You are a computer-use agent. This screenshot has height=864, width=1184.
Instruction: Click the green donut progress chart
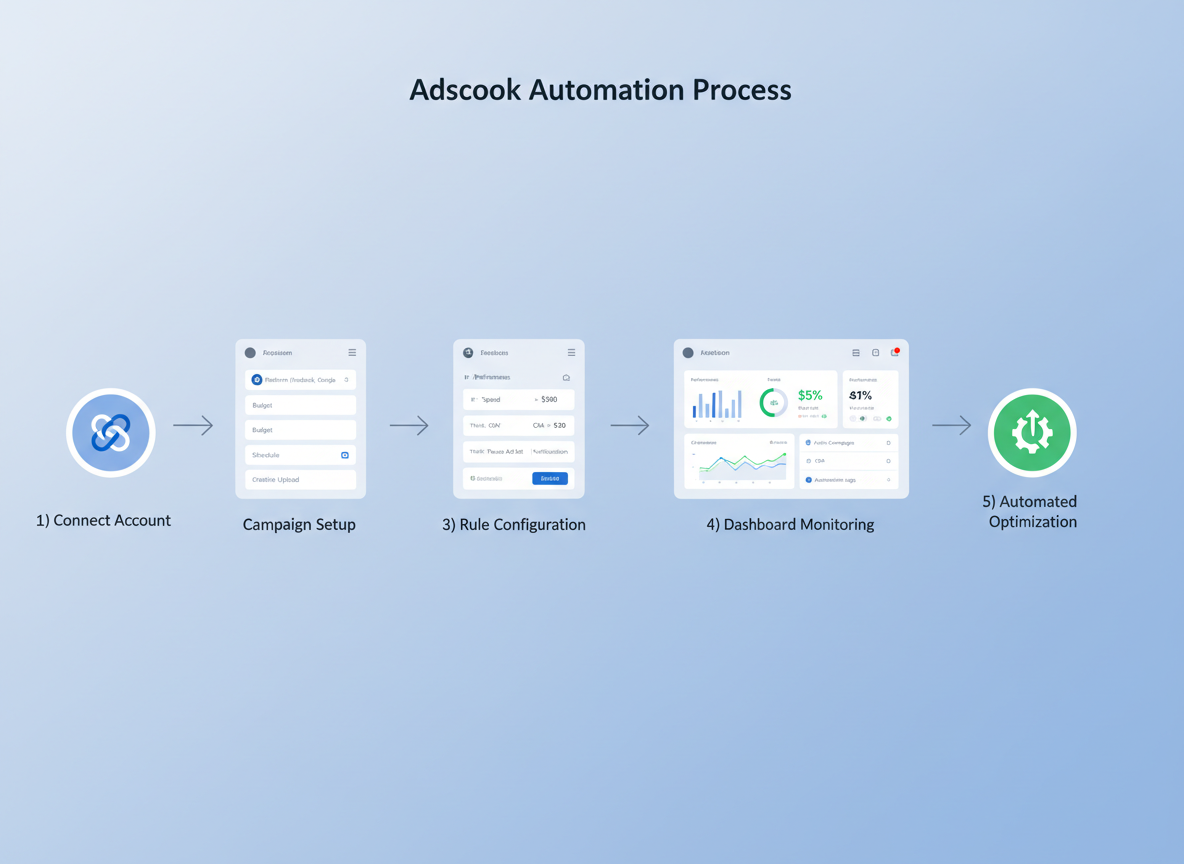[773, 402]
